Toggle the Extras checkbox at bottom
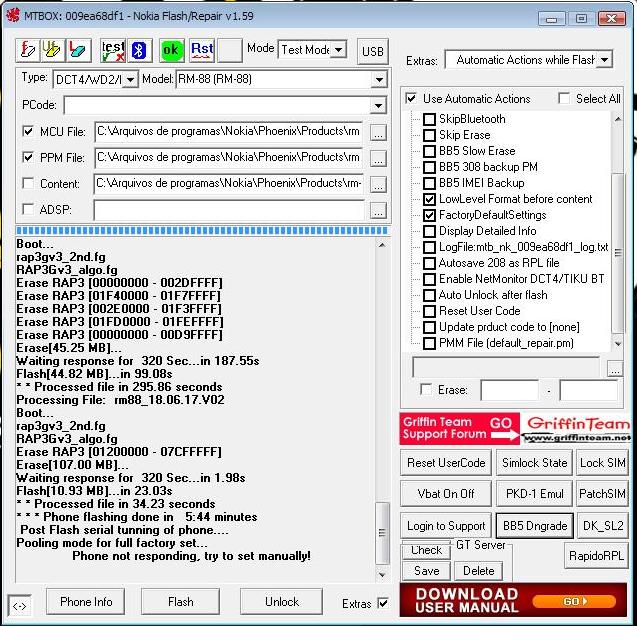The image size is (637, 626). (383, 603)
